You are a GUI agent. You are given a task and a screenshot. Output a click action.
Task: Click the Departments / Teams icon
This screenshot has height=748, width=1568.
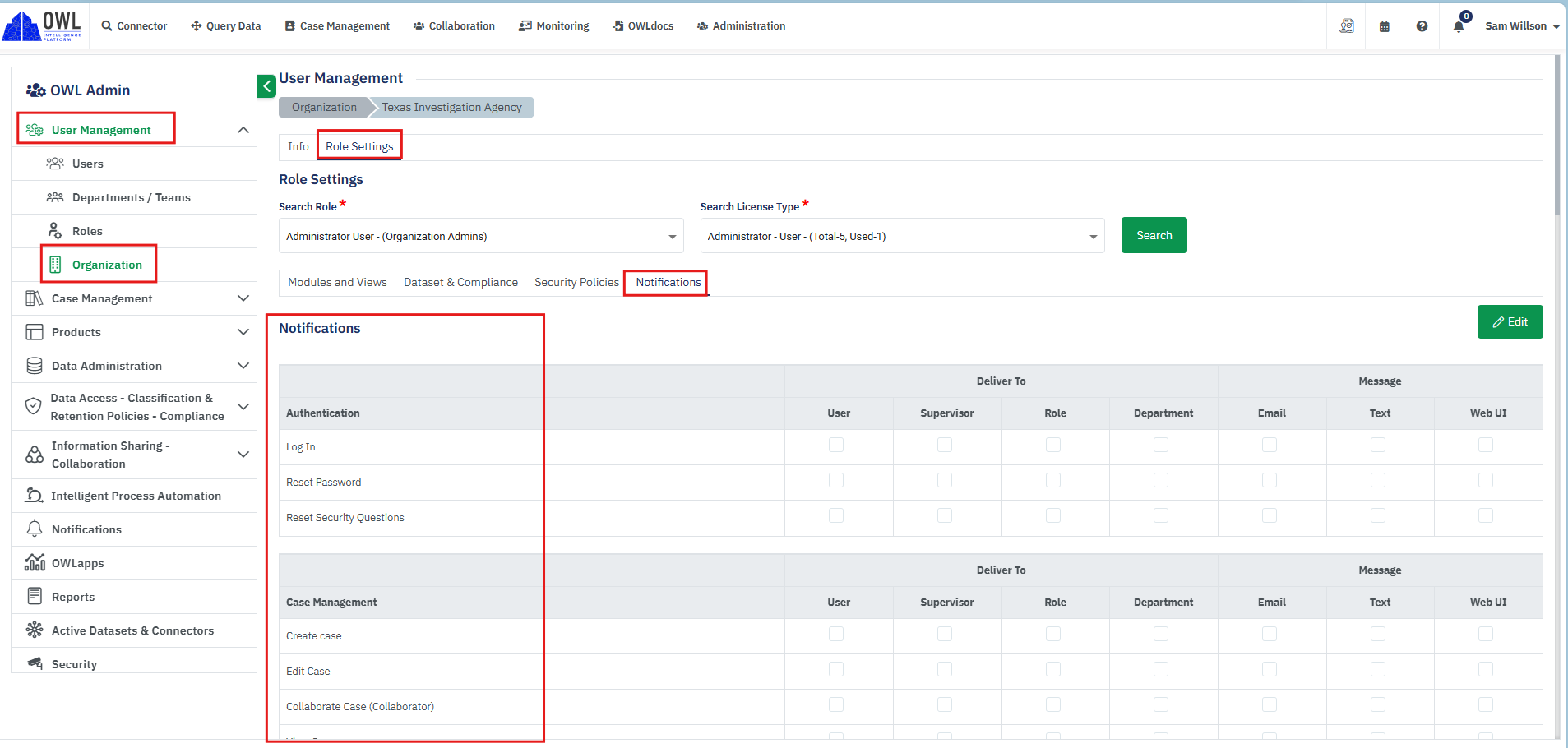[55, 197]
